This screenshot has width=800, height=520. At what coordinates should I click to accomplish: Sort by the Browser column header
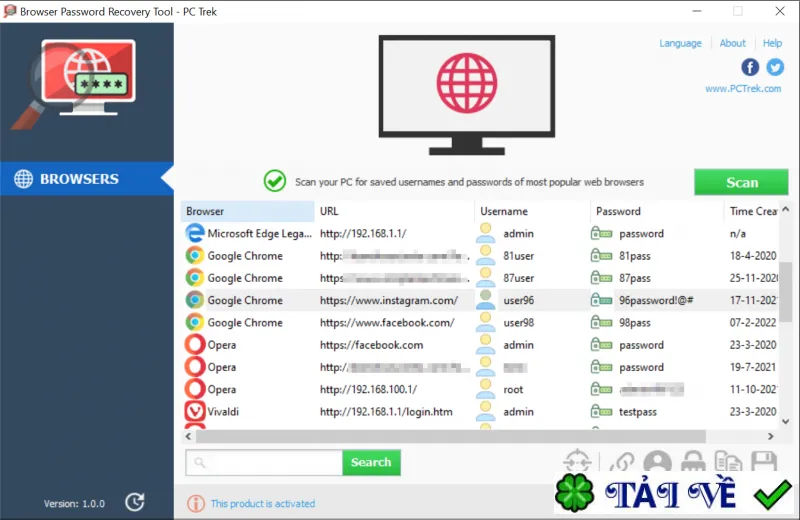click(247, 211)
